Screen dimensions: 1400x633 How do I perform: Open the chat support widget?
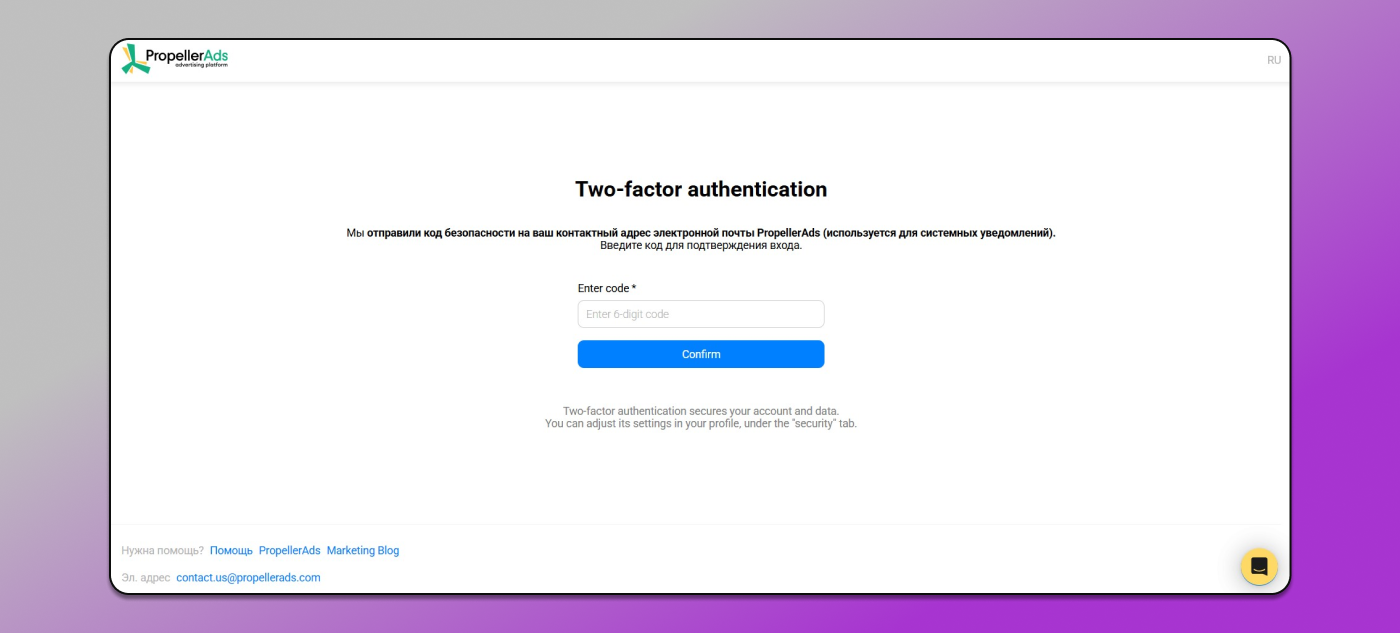point(1258,566)
